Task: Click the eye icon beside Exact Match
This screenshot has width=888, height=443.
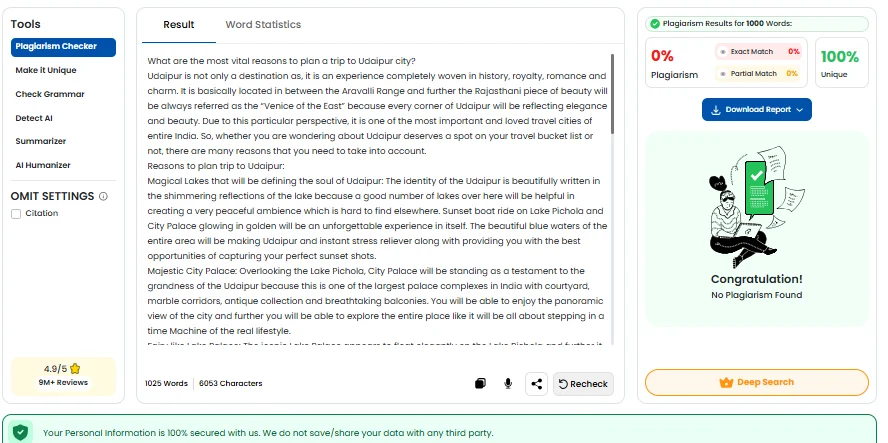Action: pyautogui.click(x=723, y=51)
